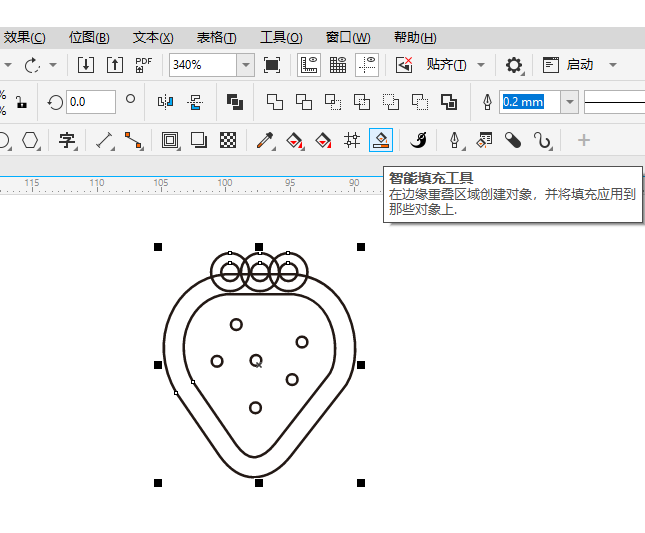Image resolution: width=645 pixels, height=533 pixels.
Task: Click the 340% zoom level field
Action: click(203, 65)
